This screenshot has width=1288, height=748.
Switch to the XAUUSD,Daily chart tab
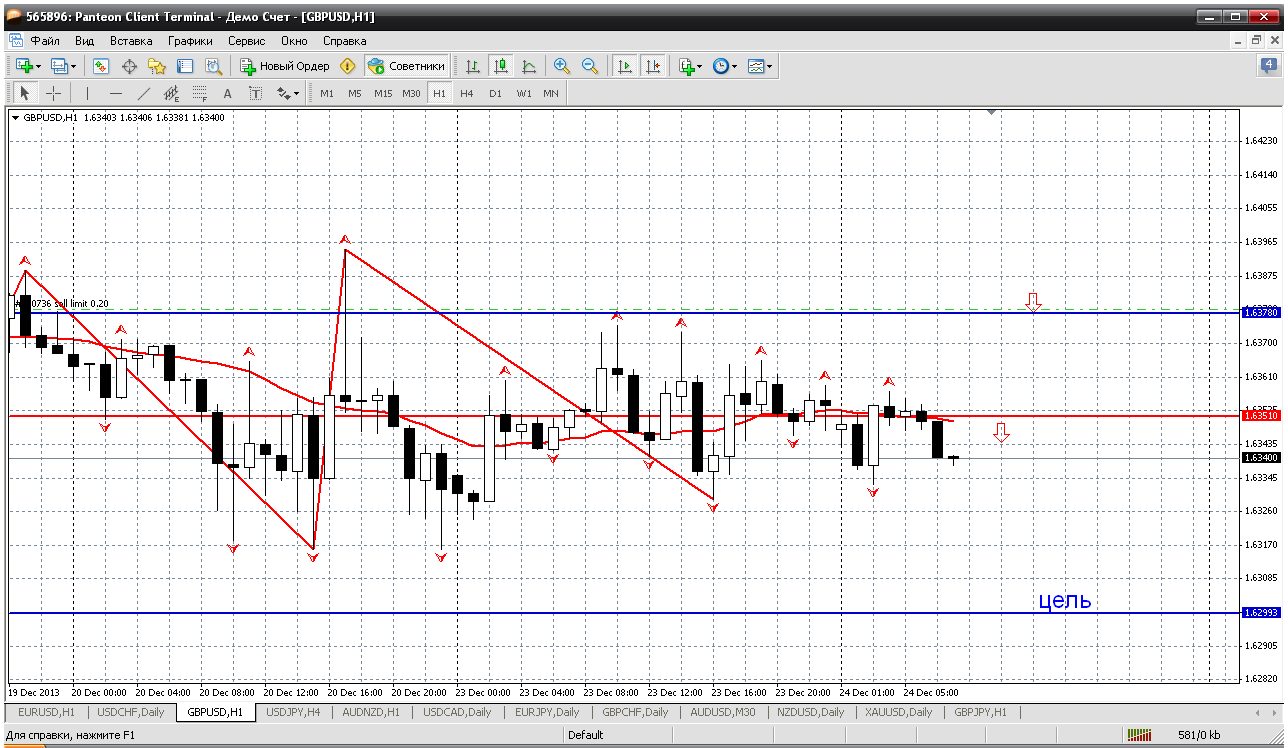898,712
